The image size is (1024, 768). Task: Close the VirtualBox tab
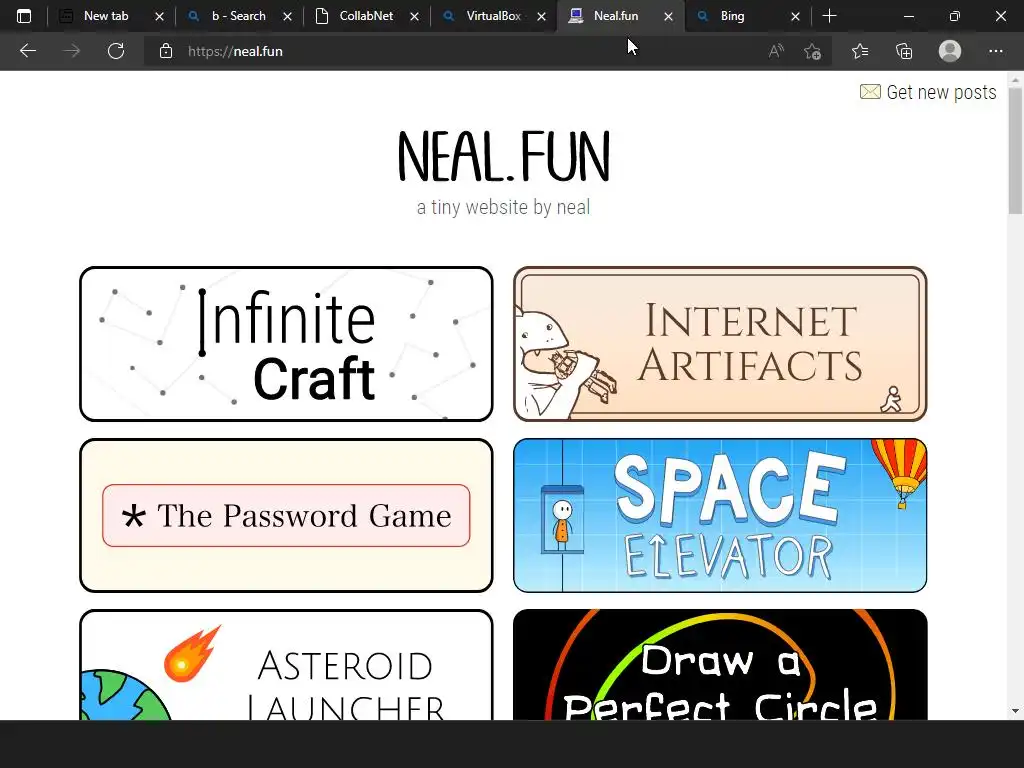coord(541,16)
